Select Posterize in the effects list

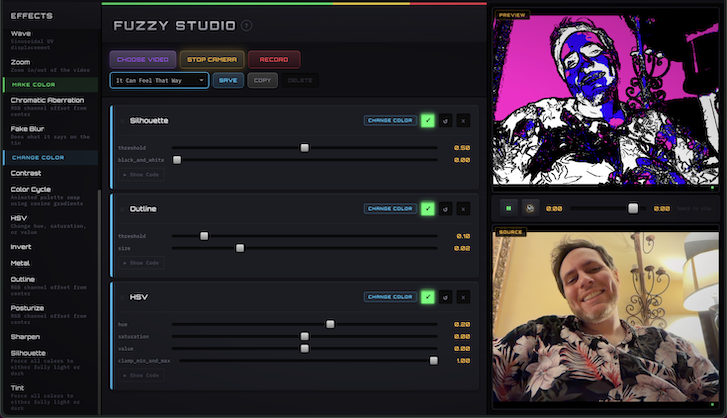(28, 308)
